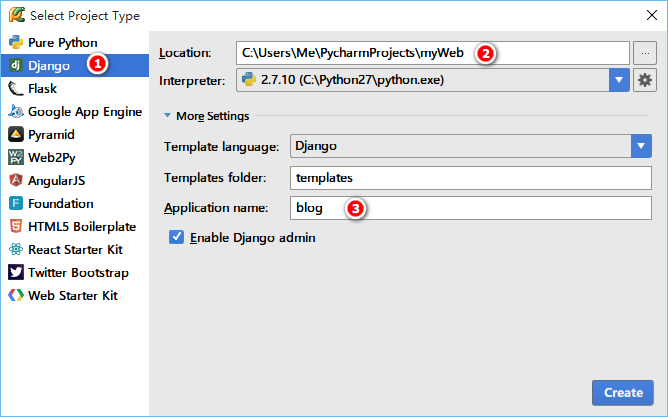The width and height of the screenshot is (668, 417).
Task: Select the Pure Python project type
Action: pos(75,42)
